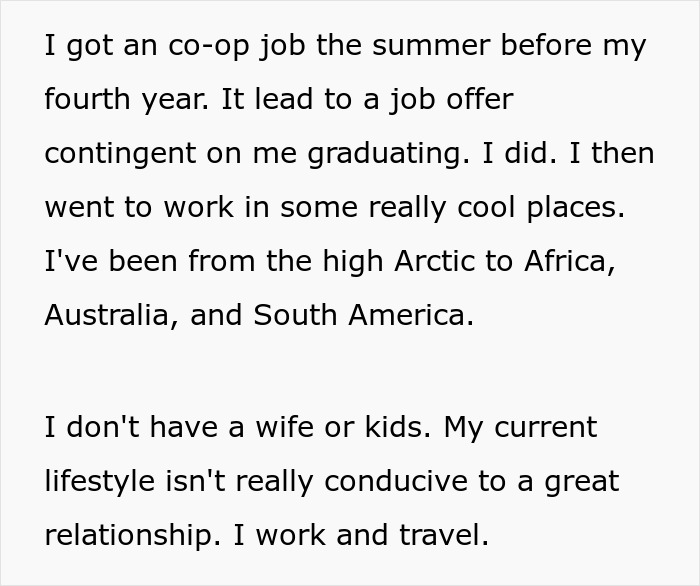Click the word "contingent"
Image resolution: width=700 pixels, height=586 pixels.
tap(122, 154)
